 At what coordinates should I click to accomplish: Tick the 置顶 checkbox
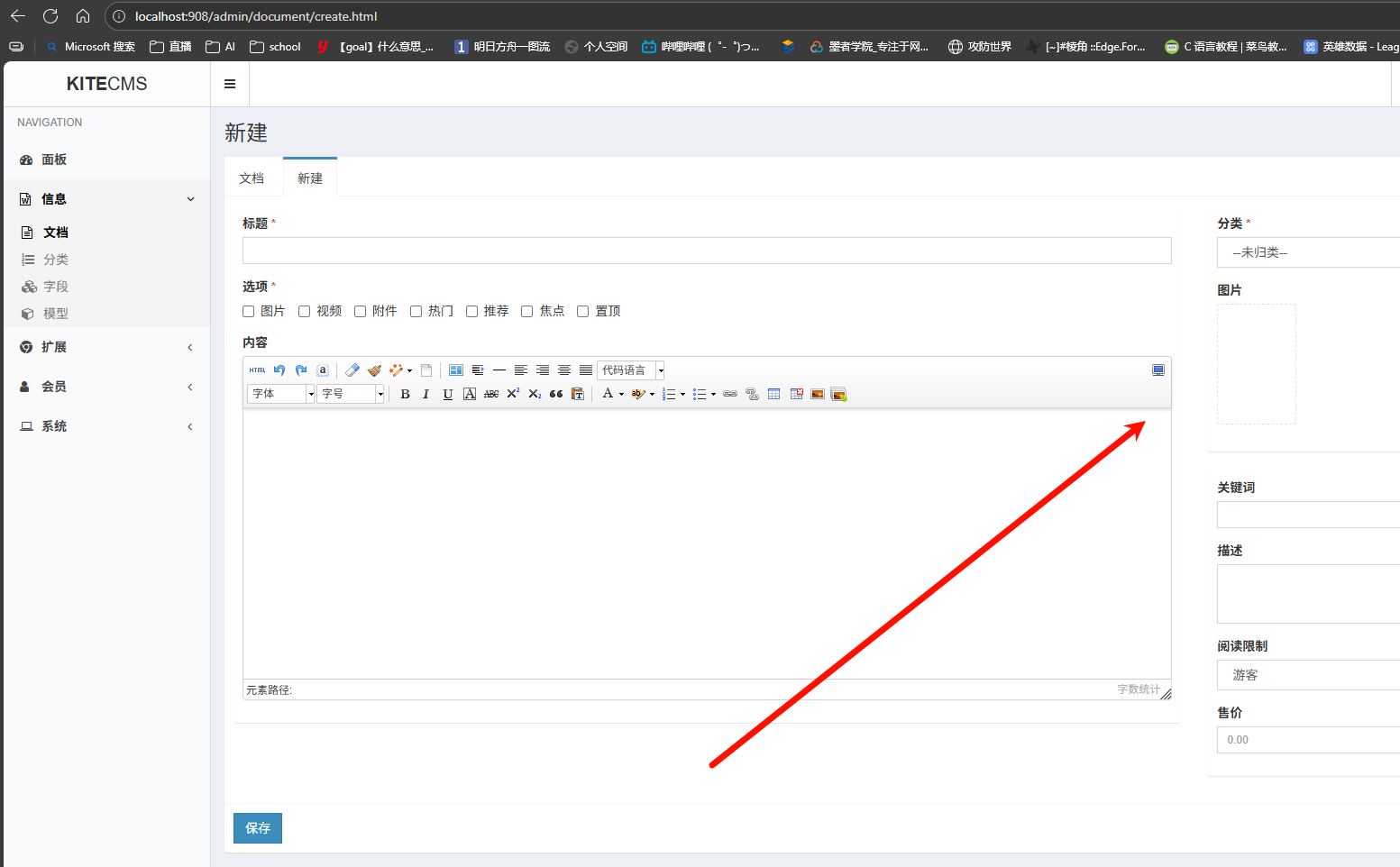tap(583, 312)
